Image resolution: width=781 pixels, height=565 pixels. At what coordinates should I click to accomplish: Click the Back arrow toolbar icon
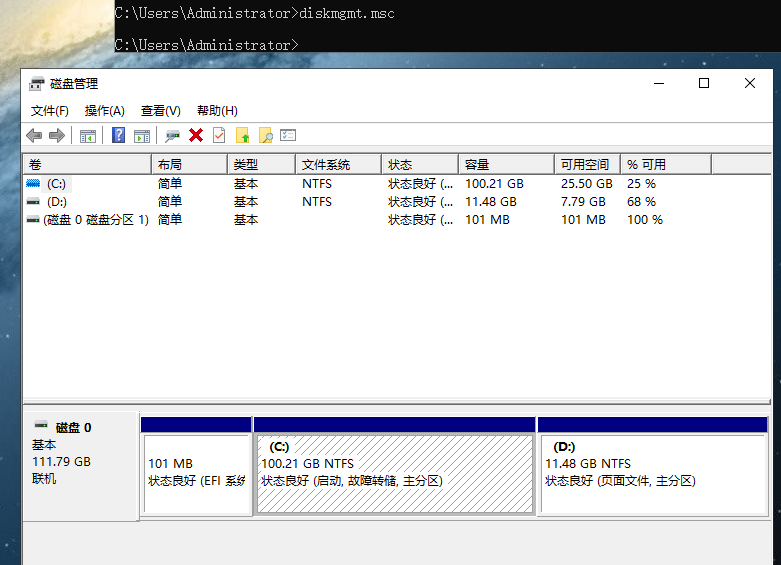(x=34, y=136)
